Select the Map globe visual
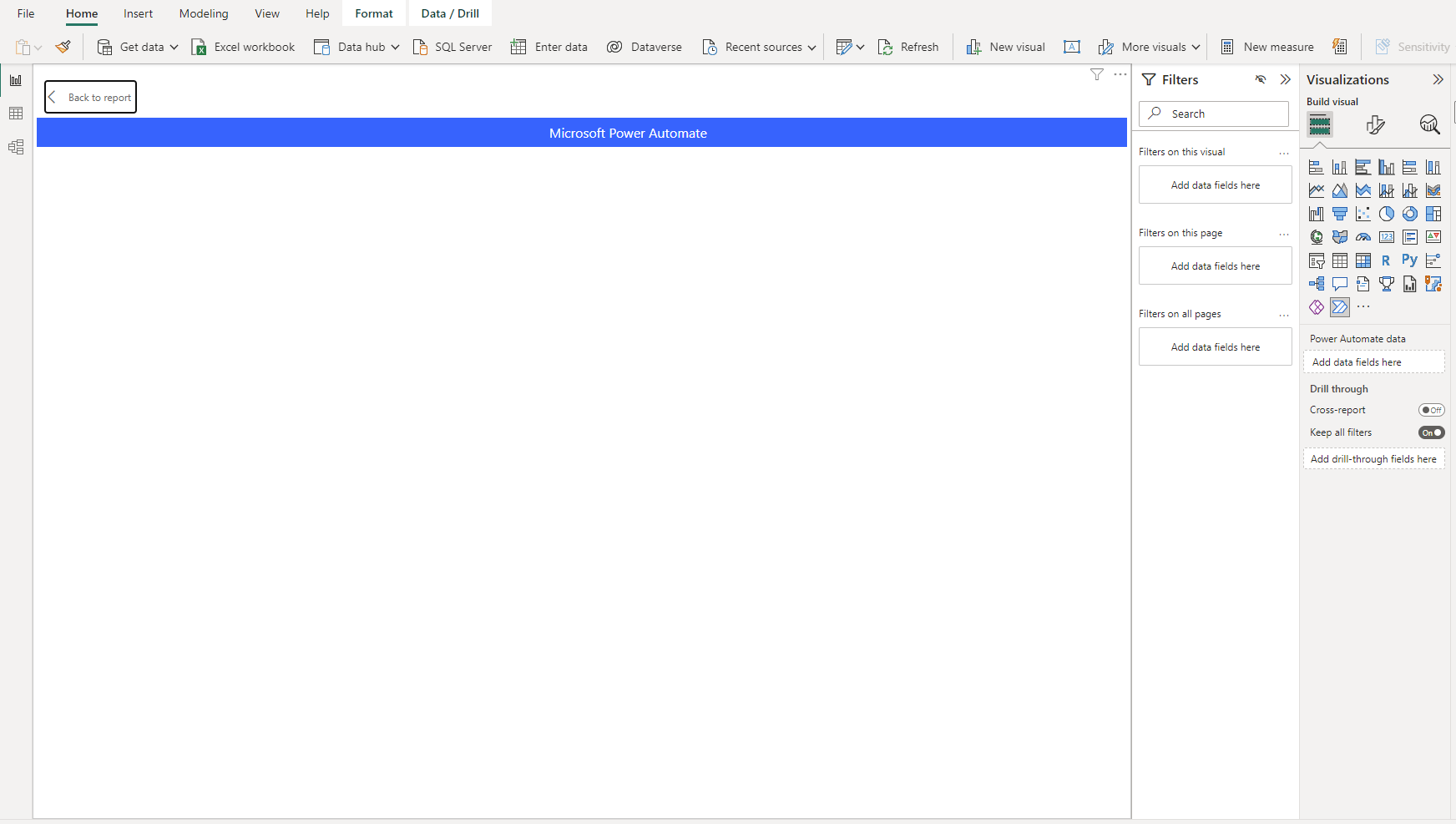Image resolution: width=1456 pixels, height=824 pixels. click(1317, 237)
